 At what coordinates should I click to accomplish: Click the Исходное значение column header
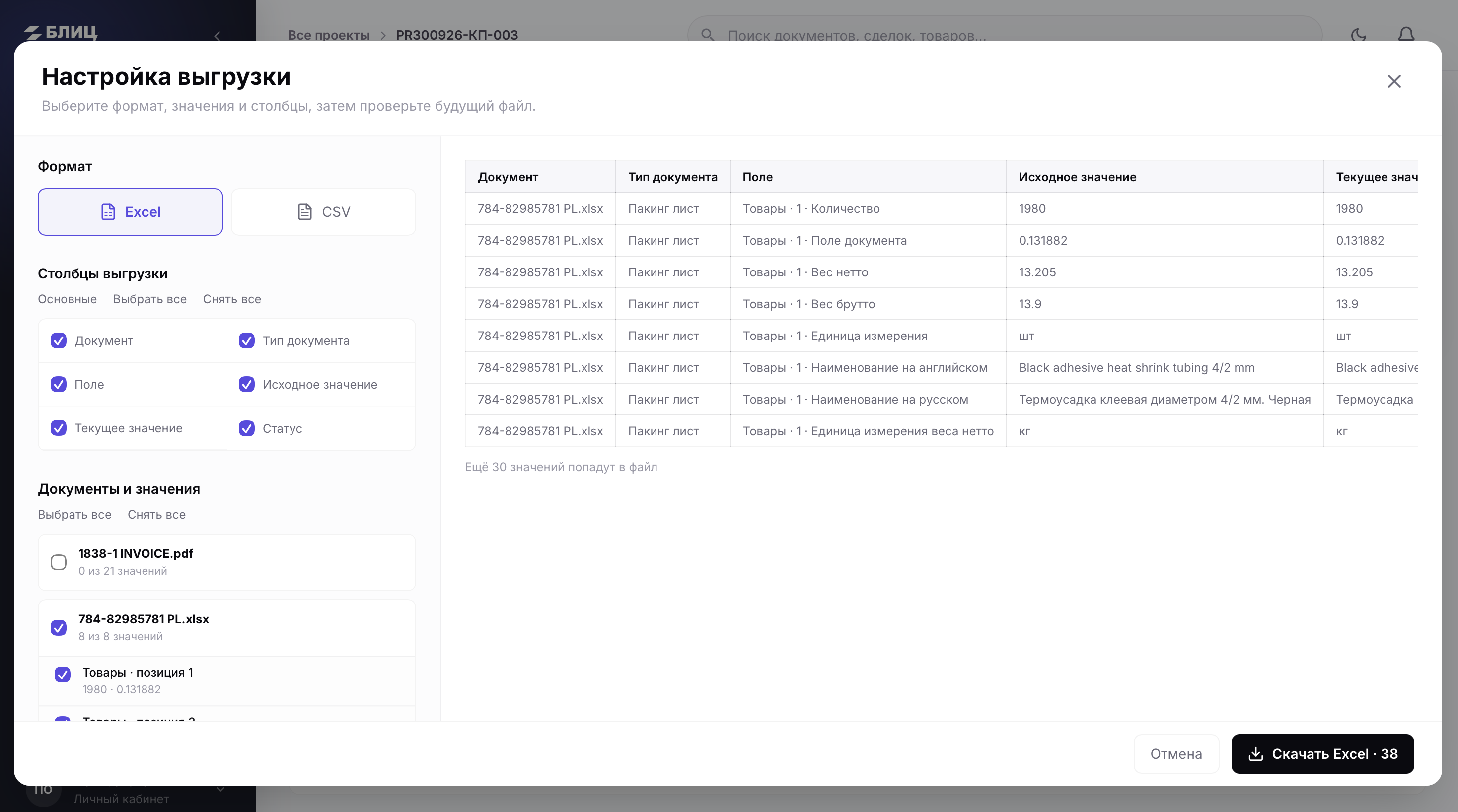pyautogui.click(x=1165, y=177)
